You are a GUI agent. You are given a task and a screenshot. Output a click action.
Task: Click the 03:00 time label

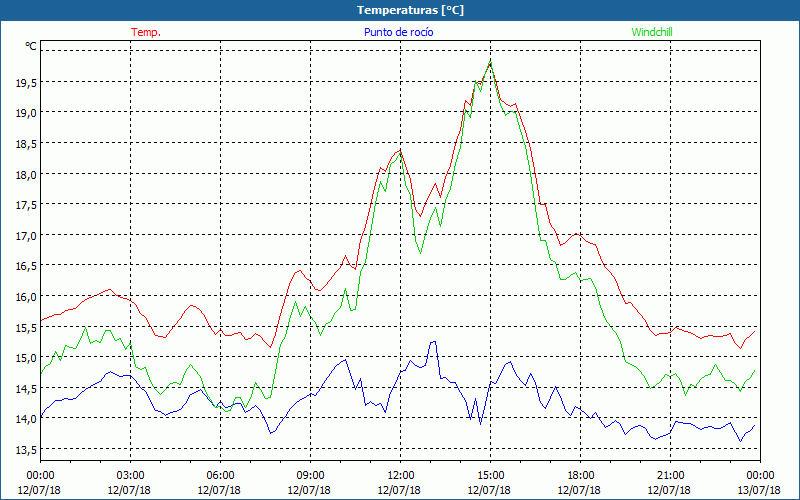[131, 476]
